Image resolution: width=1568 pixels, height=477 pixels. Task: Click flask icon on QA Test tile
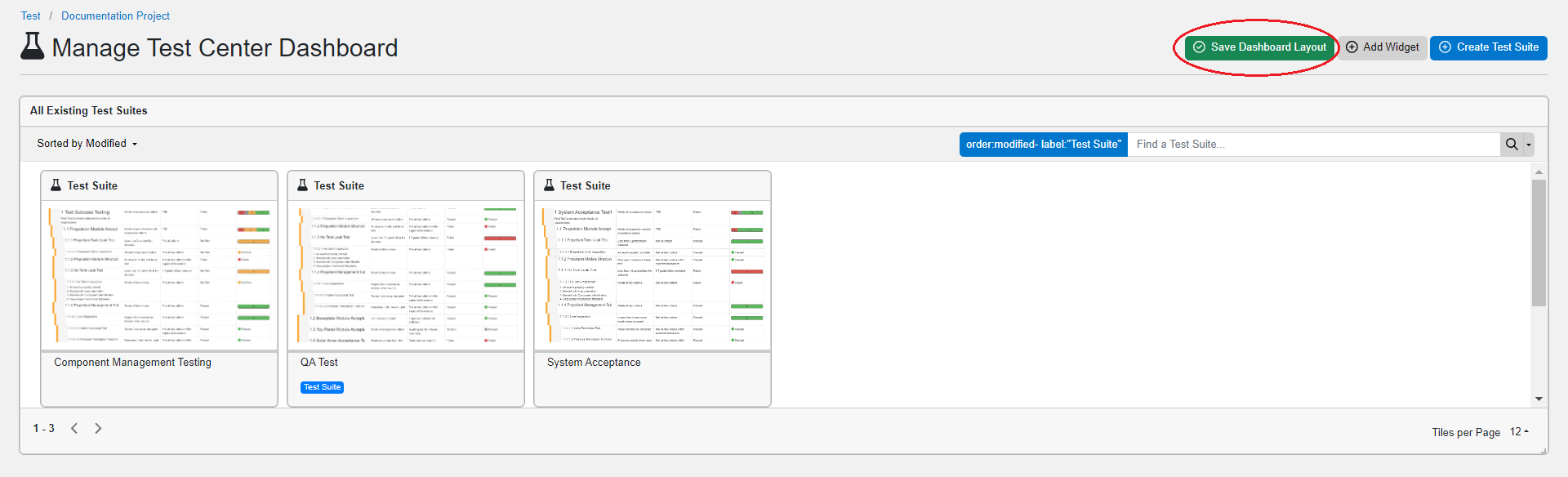[302, 185]
